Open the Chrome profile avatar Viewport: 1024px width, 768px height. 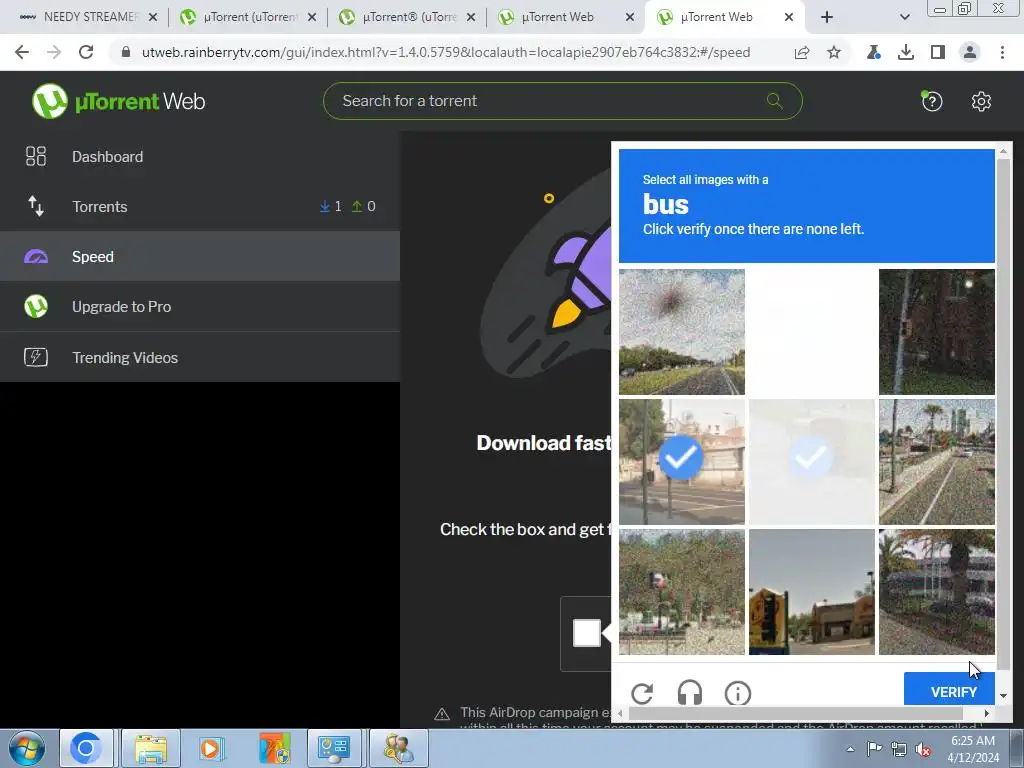(x=970, y=52)
